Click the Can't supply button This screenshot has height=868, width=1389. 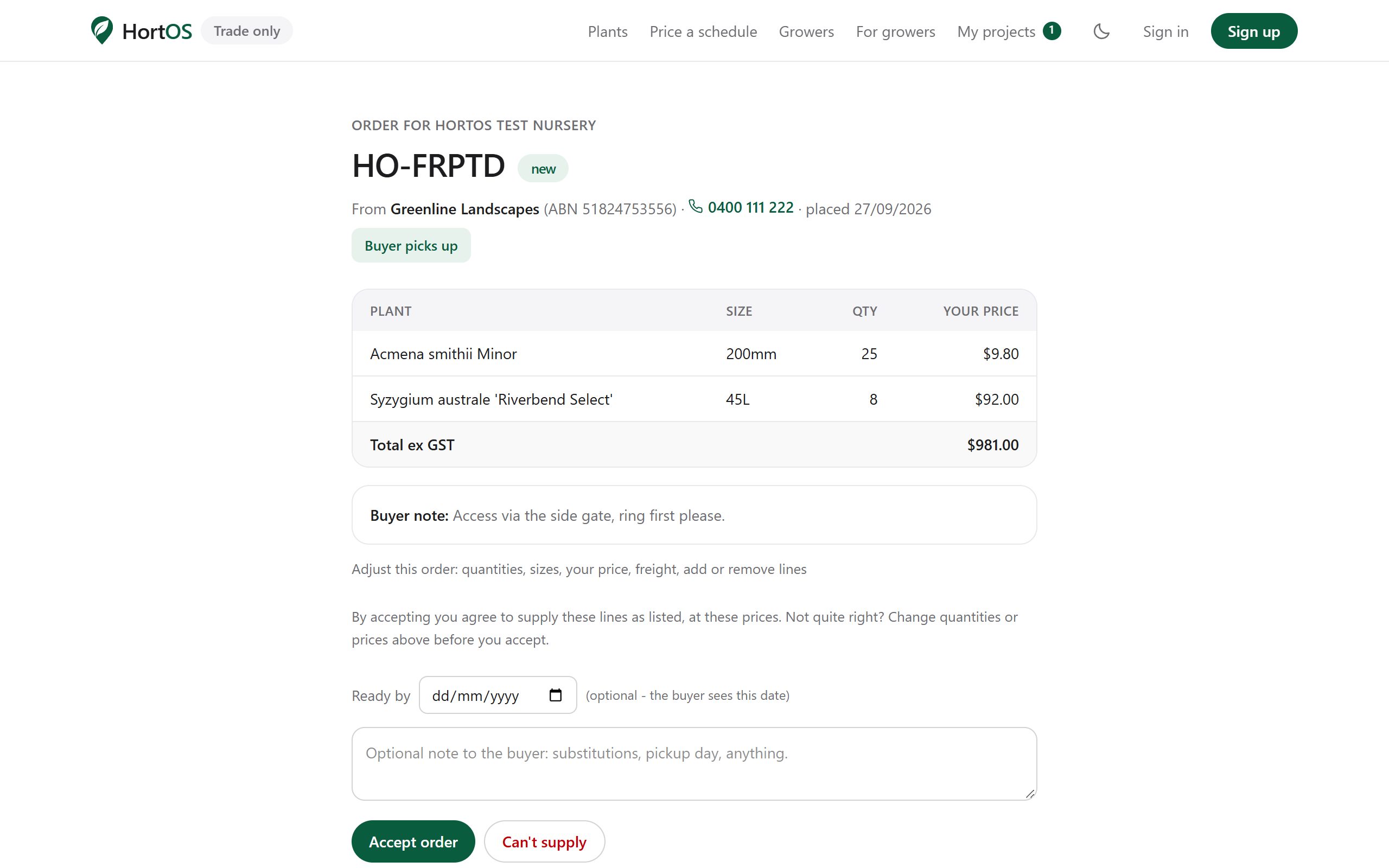[x=544, y=841]
